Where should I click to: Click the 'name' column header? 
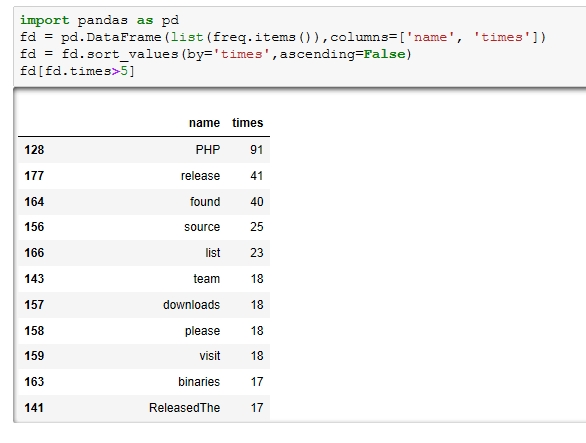204,123
